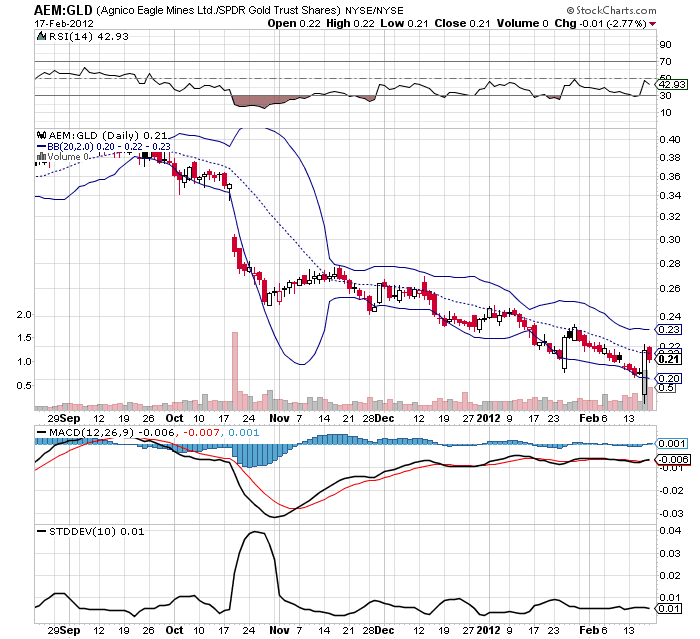
Task: Click the tall October volume spike bar
Action: pyautogui.click(x=235, y=371)
